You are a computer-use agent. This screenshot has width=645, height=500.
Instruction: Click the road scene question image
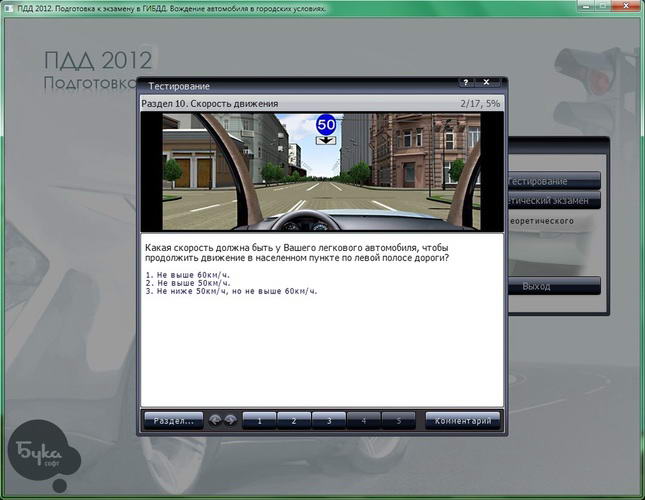[x=322, y=171]
